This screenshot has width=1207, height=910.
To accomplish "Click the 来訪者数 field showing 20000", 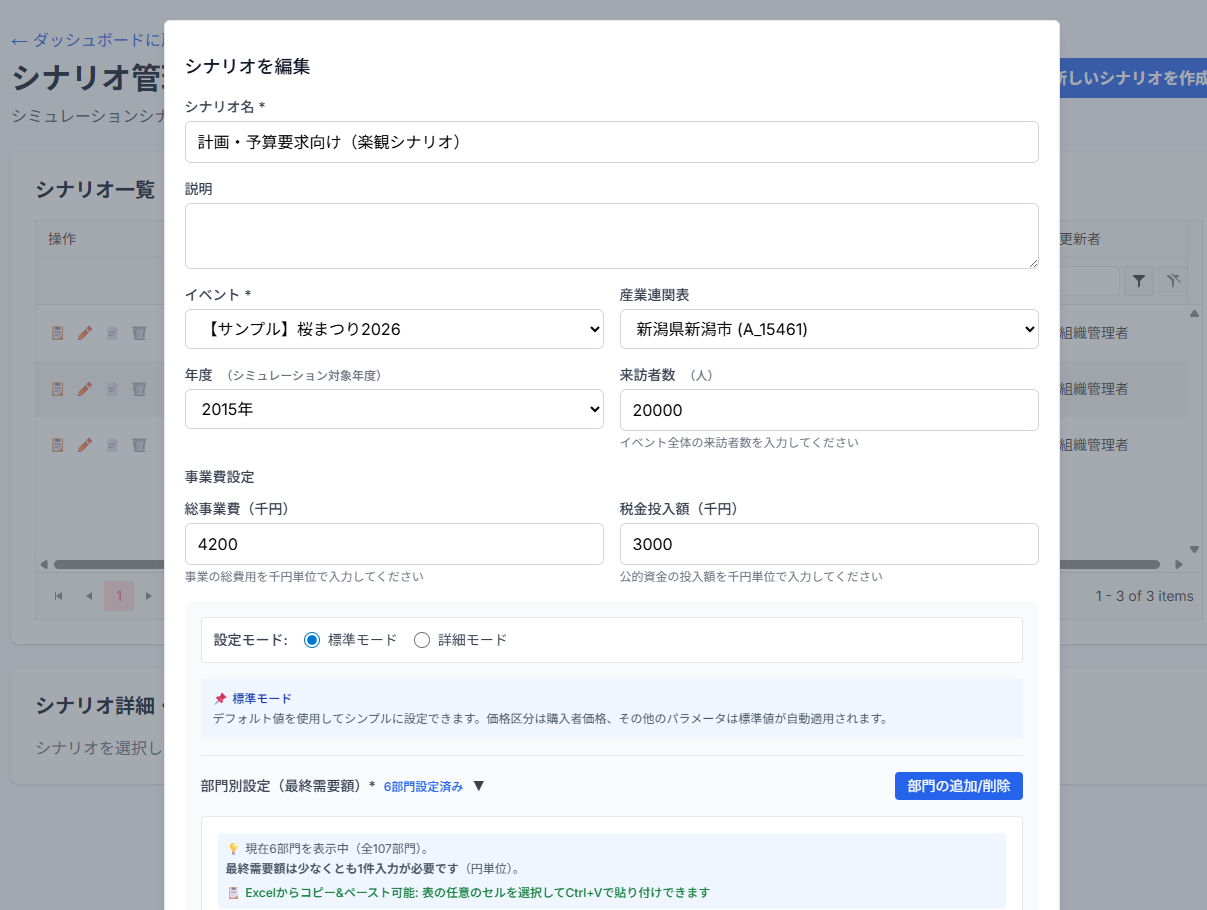I will 829,410.
